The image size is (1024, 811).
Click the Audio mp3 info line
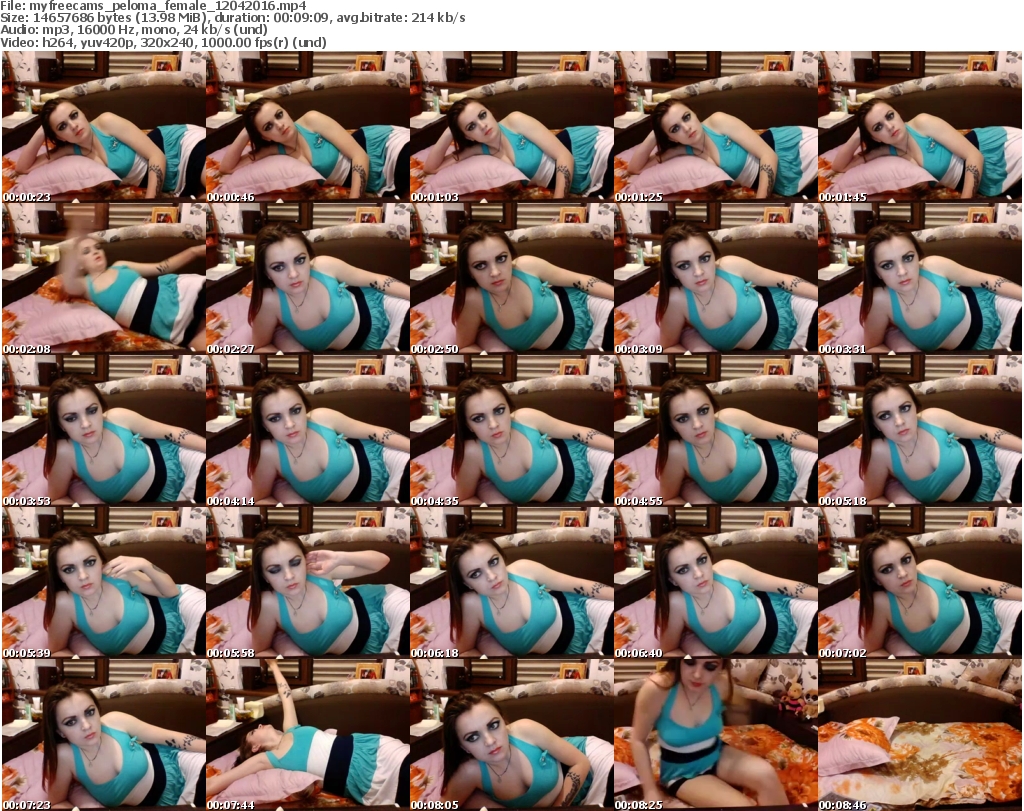pyautogui.click(x=134, y=30)
